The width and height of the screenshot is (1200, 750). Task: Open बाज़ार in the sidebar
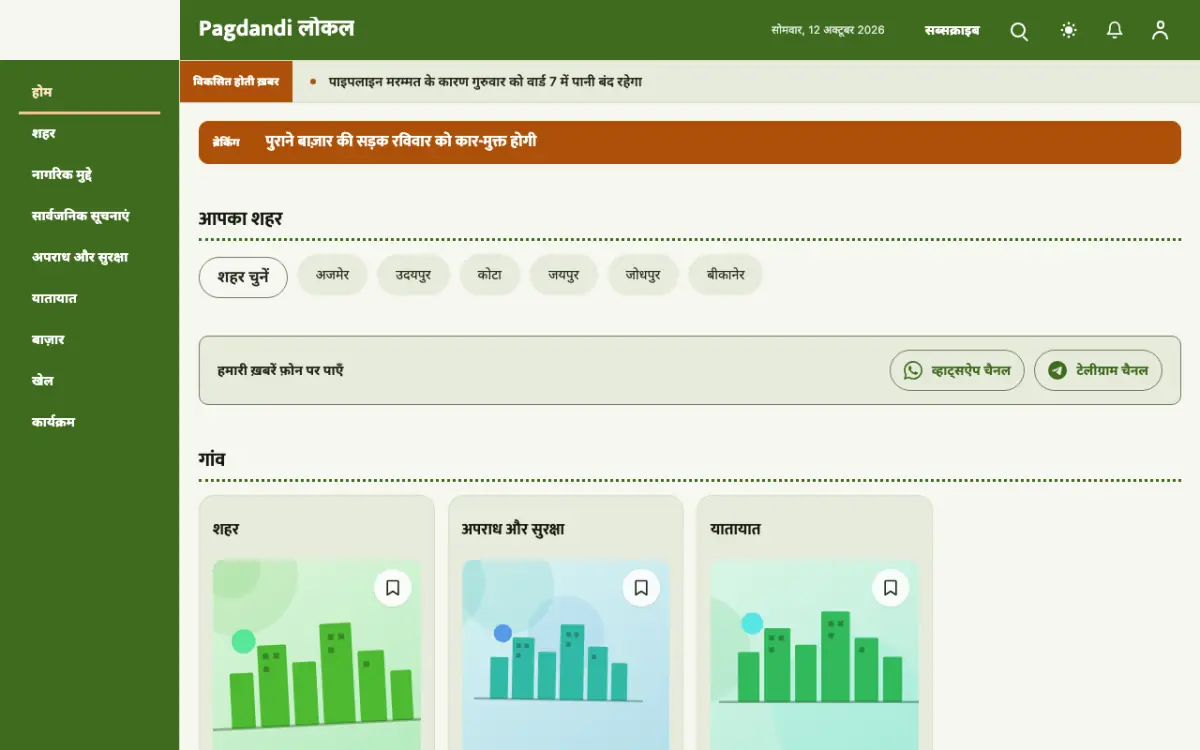coord(89,340)
